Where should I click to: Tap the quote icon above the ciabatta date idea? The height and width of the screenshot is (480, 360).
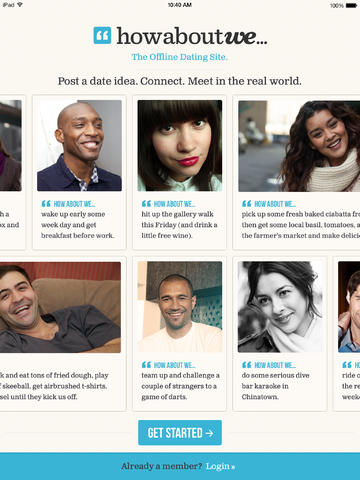(247, 203)
